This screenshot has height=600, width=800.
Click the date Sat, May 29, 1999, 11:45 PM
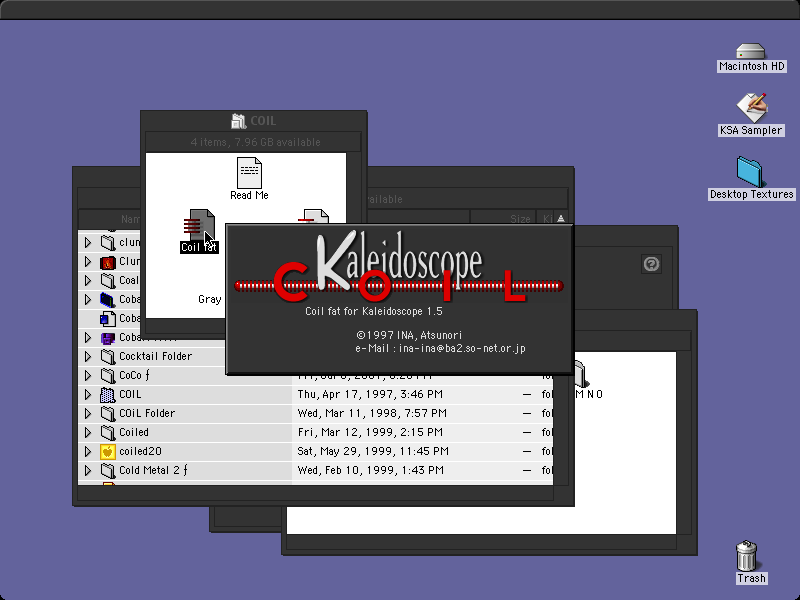point(373,452)
